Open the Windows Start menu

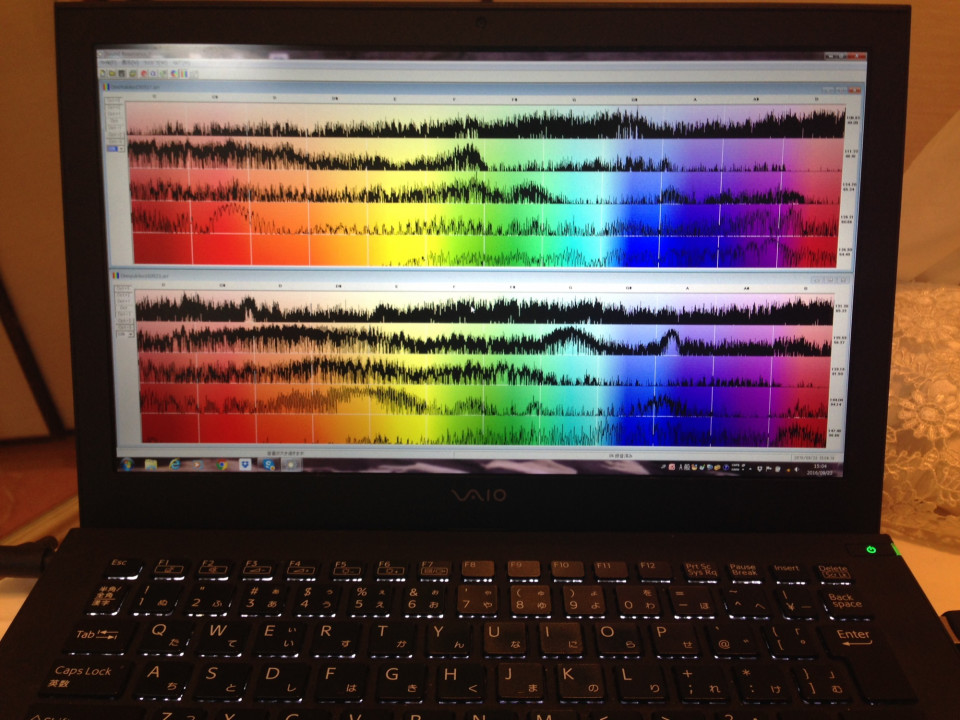pos(127,465)
